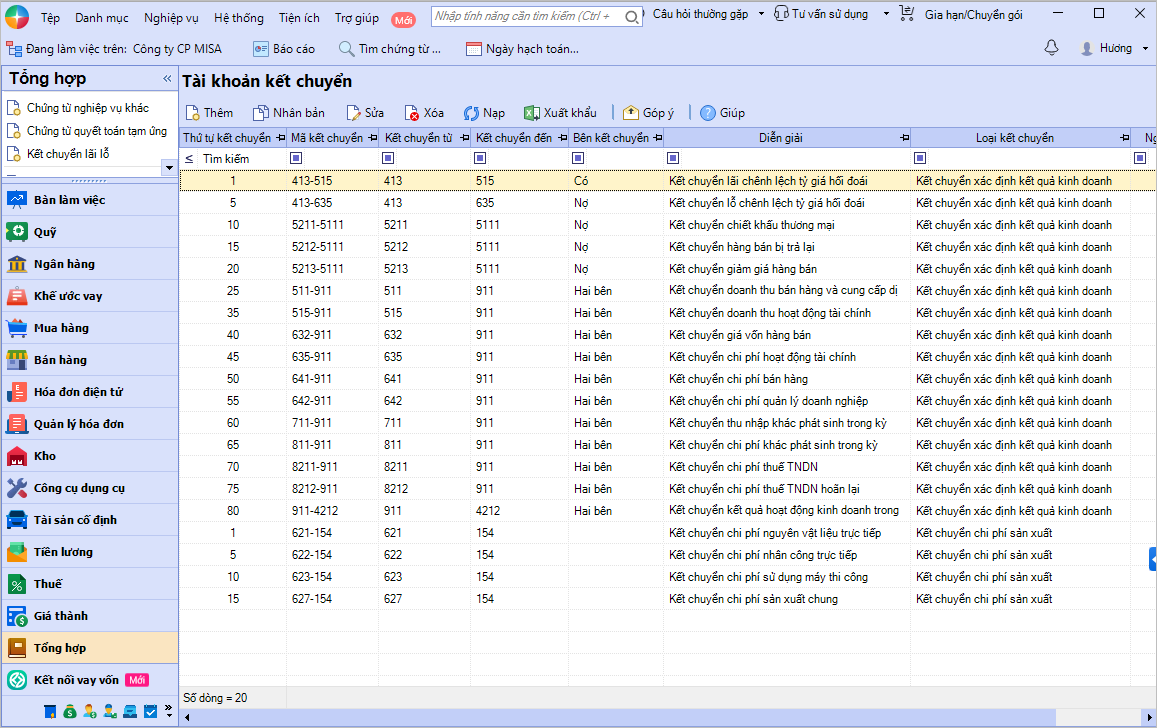The width and height of the screenshot is (1157, 728).
Task: Toggle filter box under Mã kết chuyển column
Action: 297,158
